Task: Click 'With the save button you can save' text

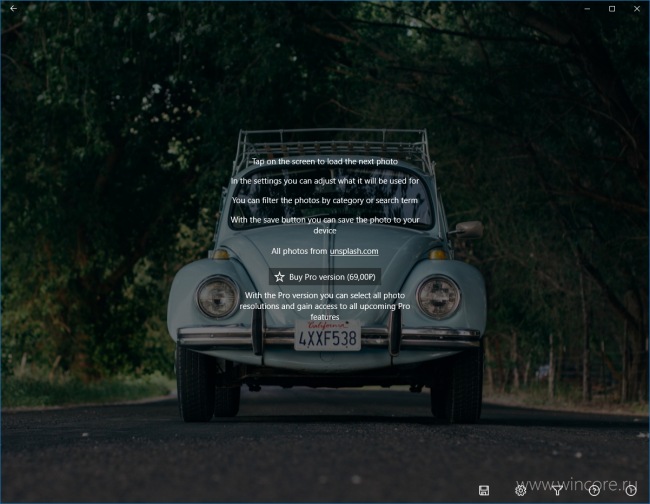Action: coord(325,225)
